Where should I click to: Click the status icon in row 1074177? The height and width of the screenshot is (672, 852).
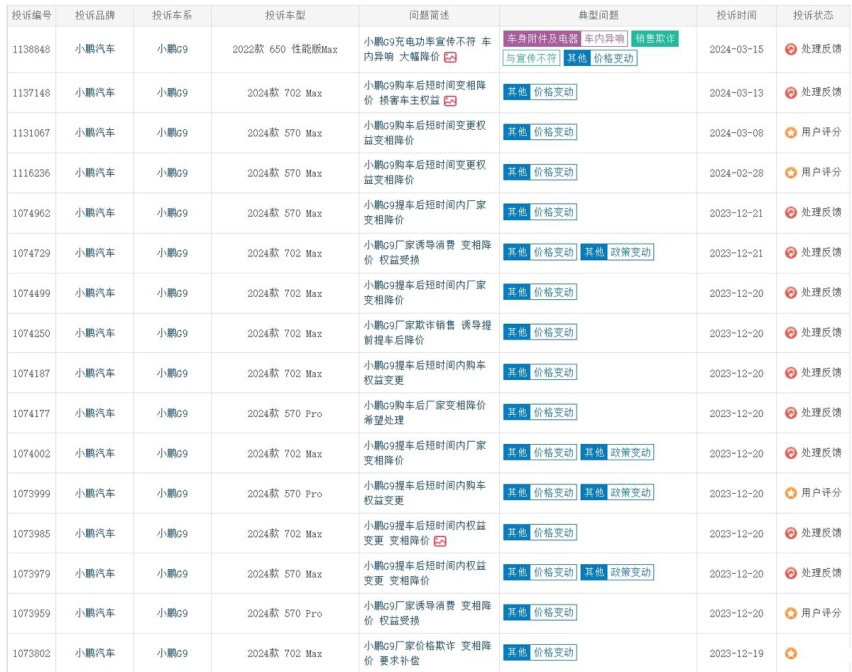[791, 413]
